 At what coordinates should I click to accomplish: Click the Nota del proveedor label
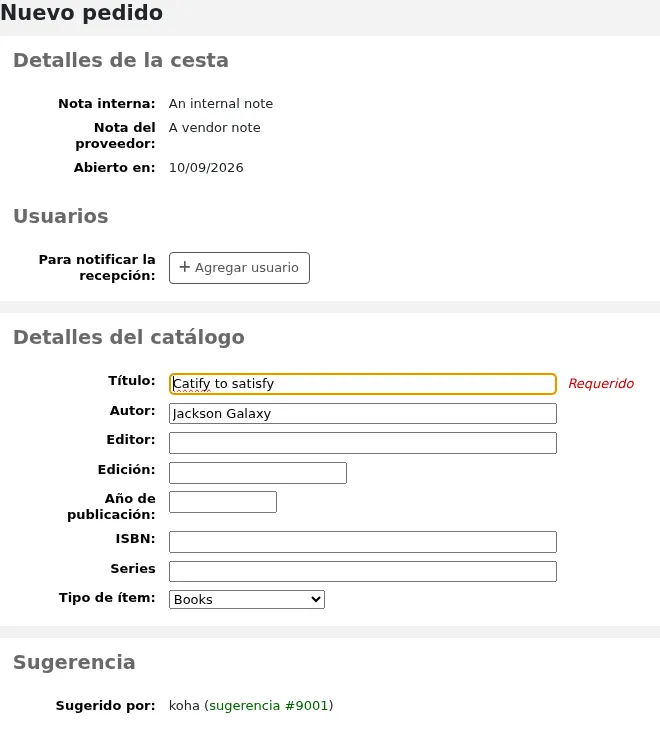pyautogui.click(x=115, y=135)
